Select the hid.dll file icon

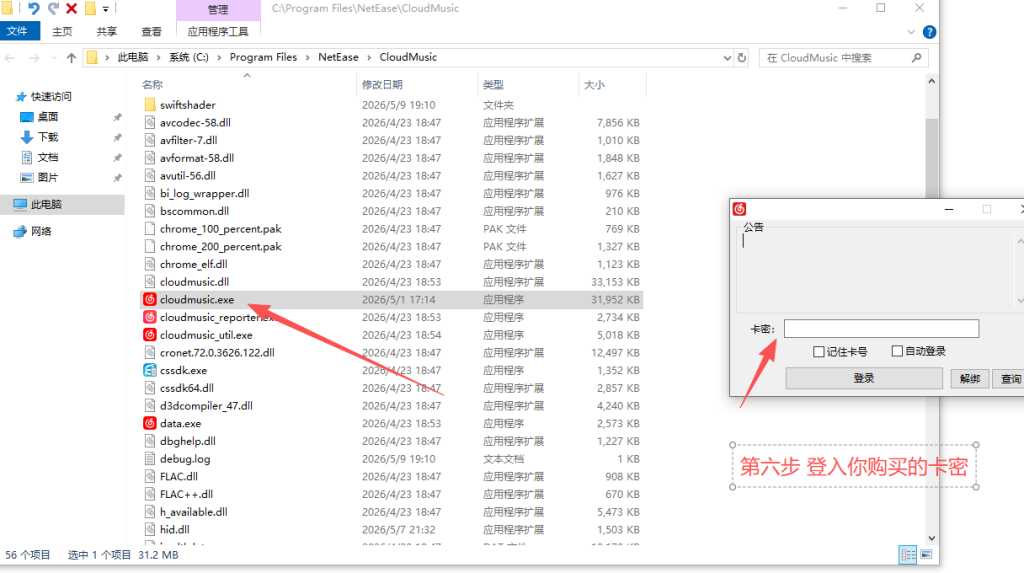click(150, 529)
